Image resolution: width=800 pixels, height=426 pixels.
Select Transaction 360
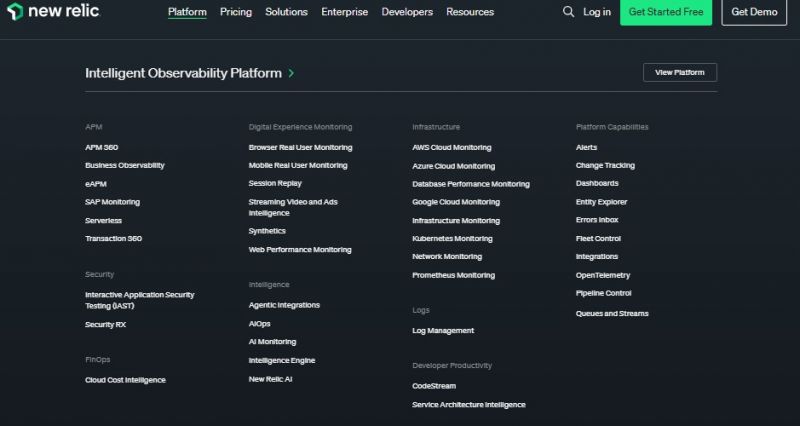point(113,238)
